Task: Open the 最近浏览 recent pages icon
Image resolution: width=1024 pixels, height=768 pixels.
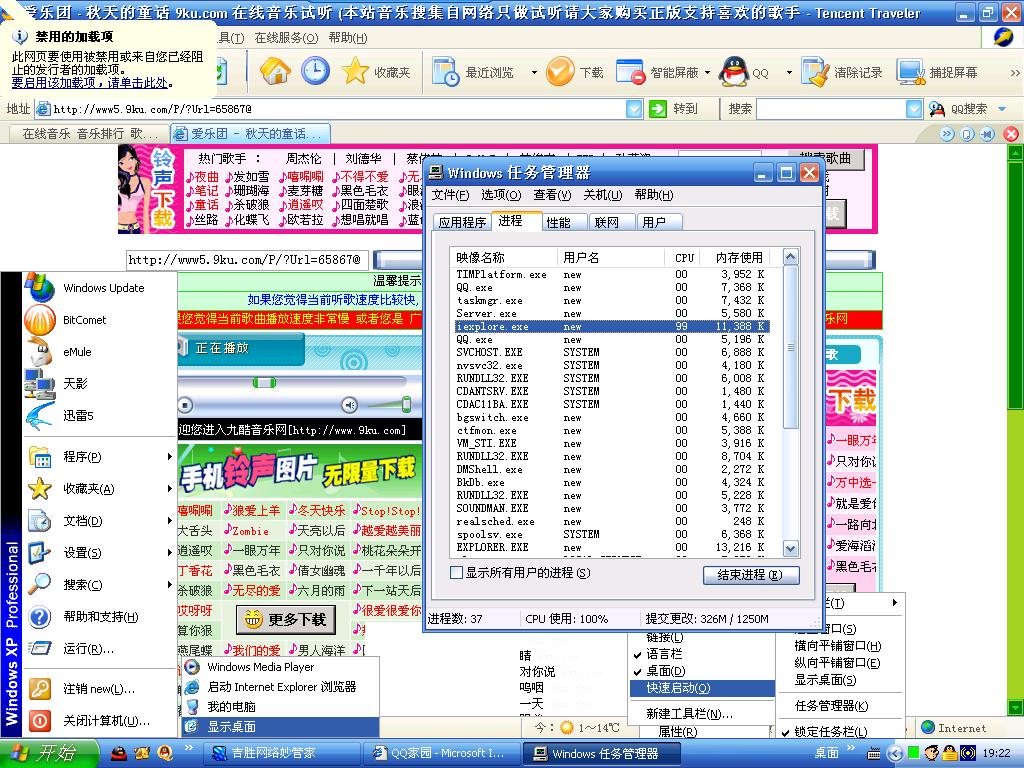Action: tap(447, 72)
